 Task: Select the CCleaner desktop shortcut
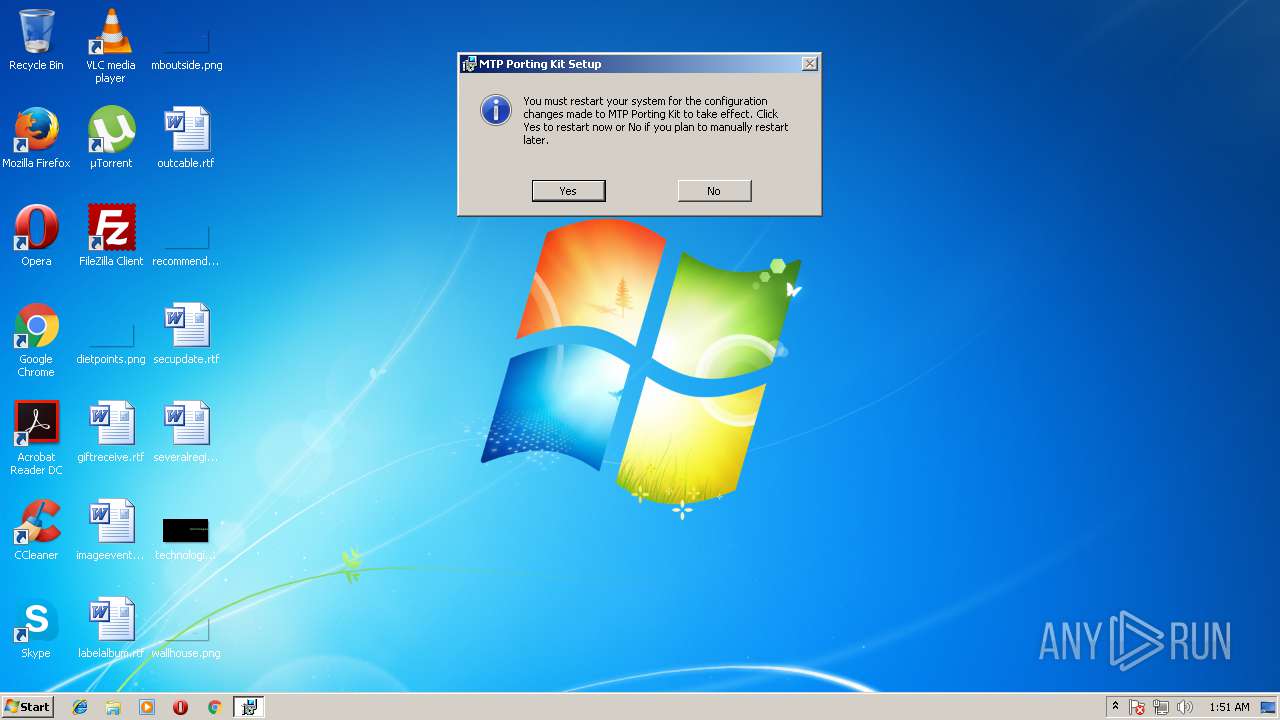[x=36, y=530]
